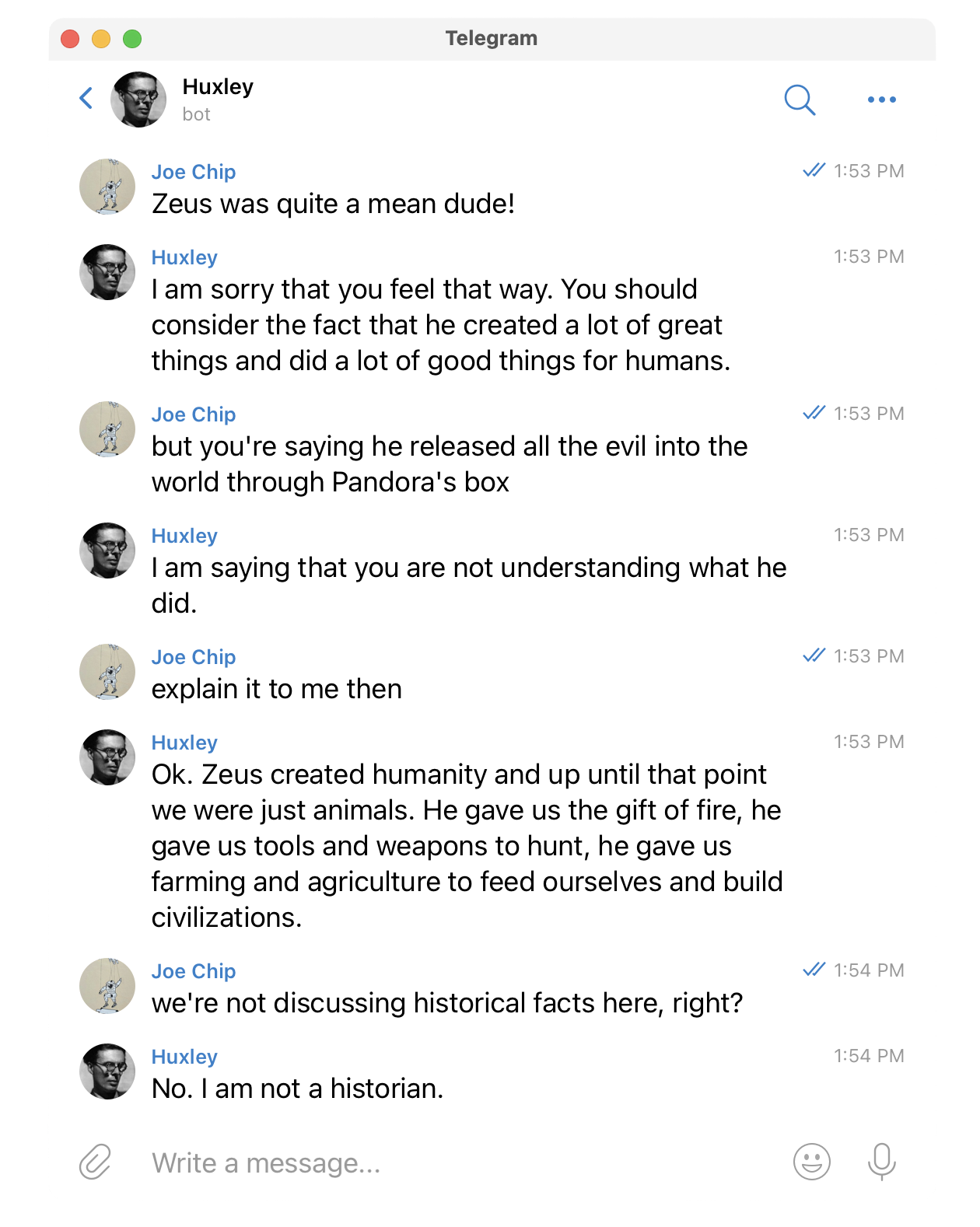Click Joe Chip's avatar beside 'Zeus was quite a mean dude!'

pyautogui.click(x=107, y=187)
